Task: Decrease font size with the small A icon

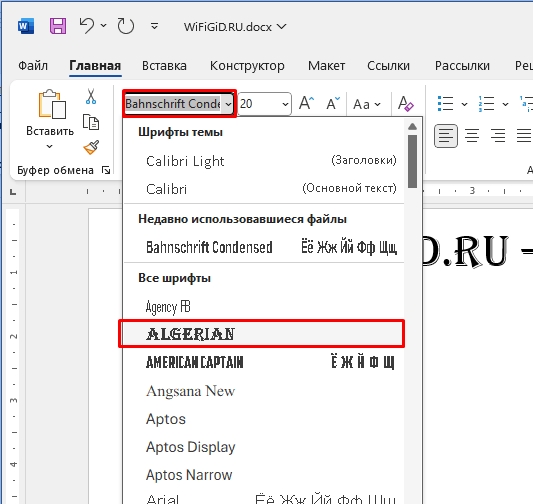Action: [333, 103]
